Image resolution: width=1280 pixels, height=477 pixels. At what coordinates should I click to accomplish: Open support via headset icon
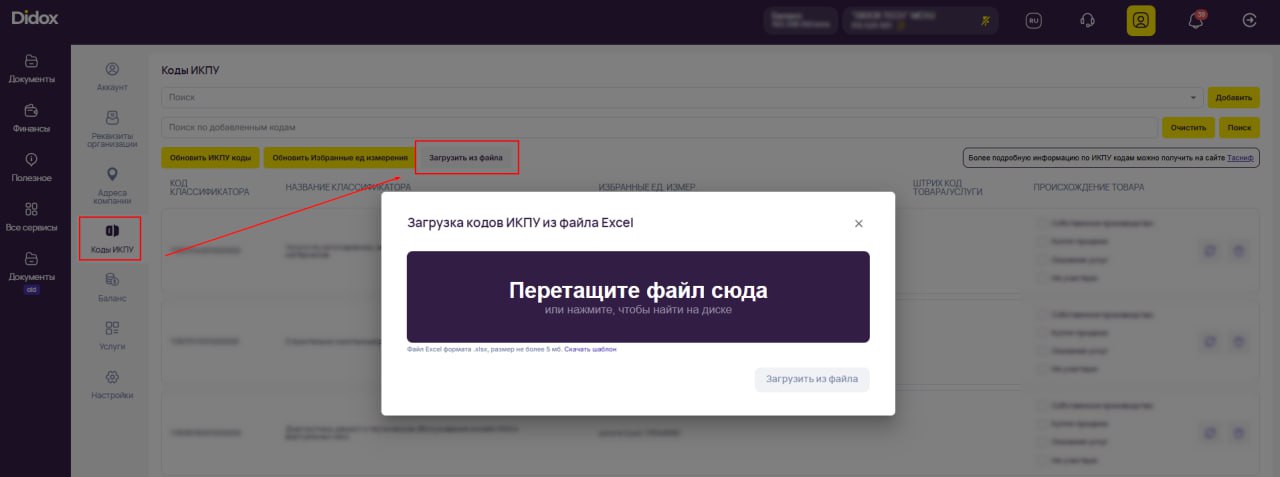[x=1087, y=20]
